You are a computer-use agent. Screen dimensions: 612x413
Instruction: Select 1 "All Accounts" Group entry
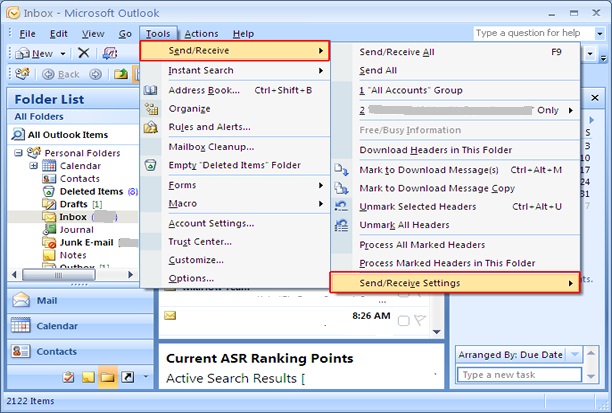[455, 90]
